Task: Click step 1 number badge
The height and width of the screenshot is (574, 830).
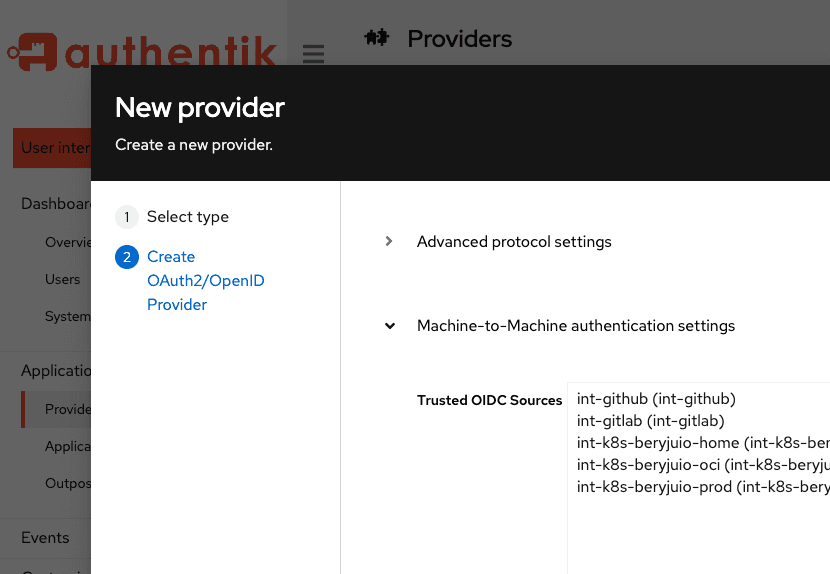Action: pyautogui.click(x=127, y=217)
